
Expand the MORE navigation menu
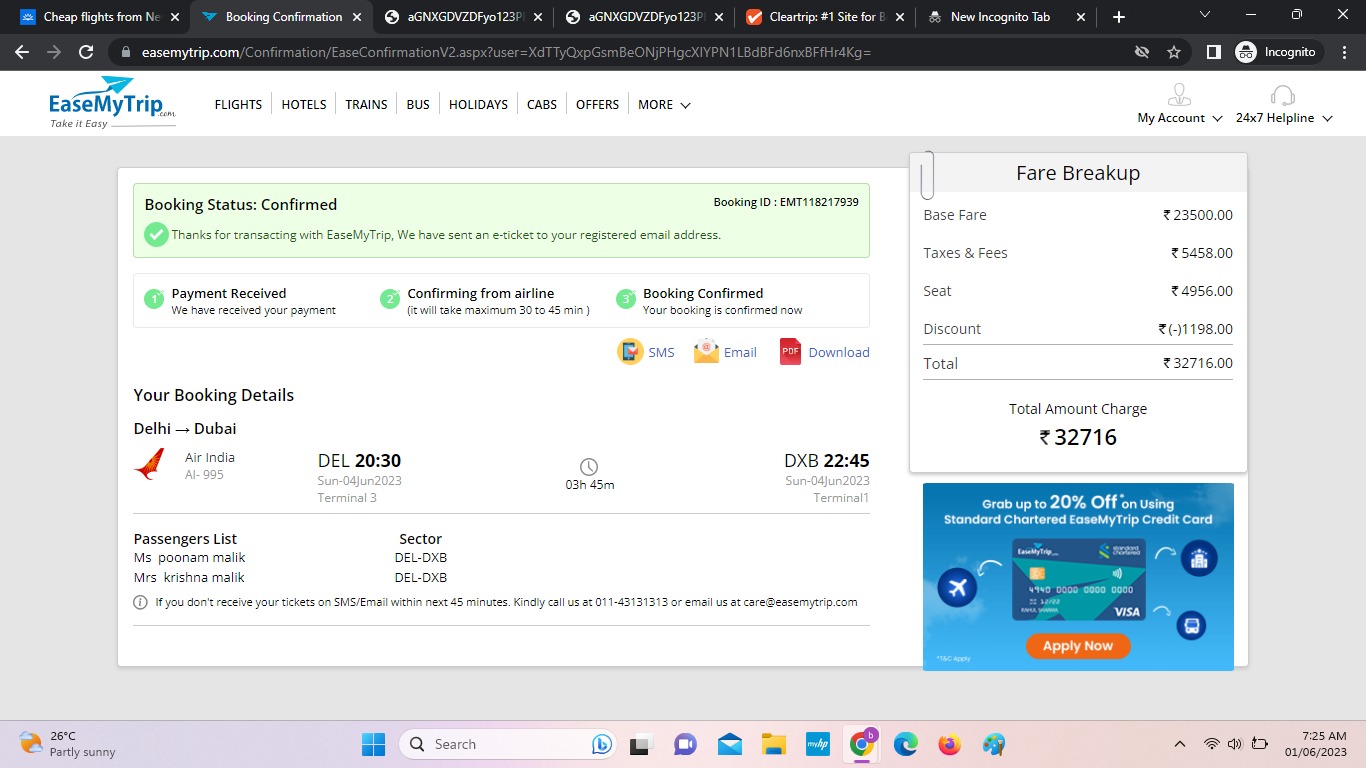click(664, 105)
